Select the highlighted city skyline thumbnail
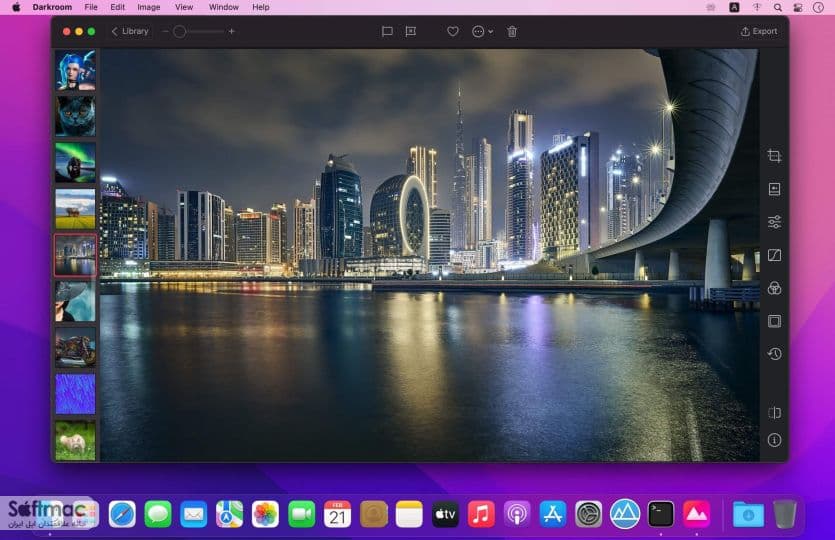The image size is (835, 540). (75, 255)
